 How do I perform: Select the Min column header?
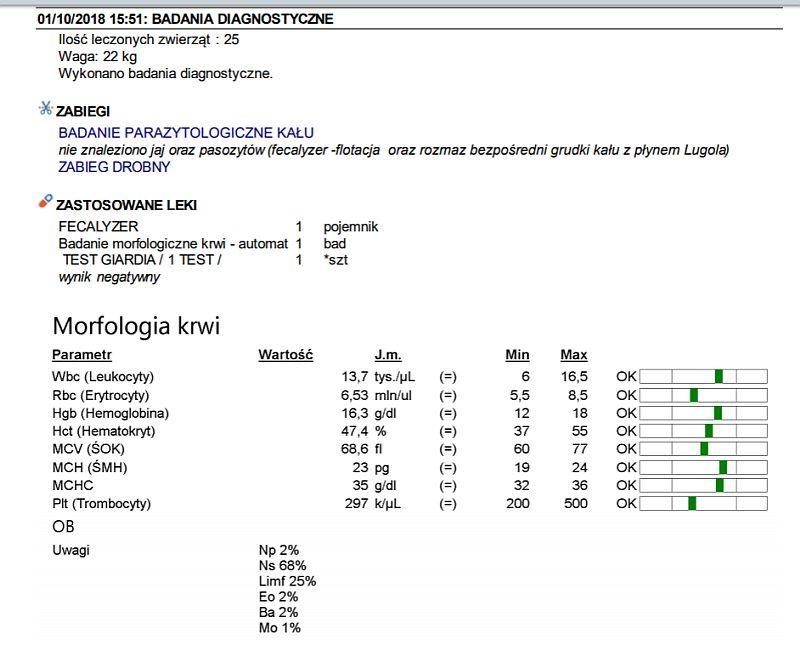[x=517, y=355]
